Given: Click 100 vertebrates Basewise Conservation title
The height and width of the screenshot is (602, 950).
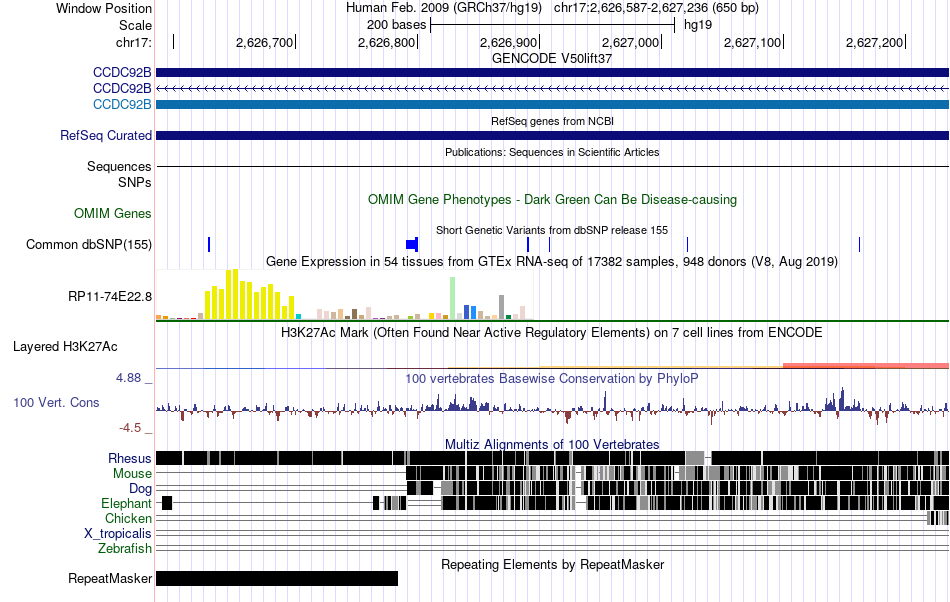Looking at the screenshot, I should 552,379.
